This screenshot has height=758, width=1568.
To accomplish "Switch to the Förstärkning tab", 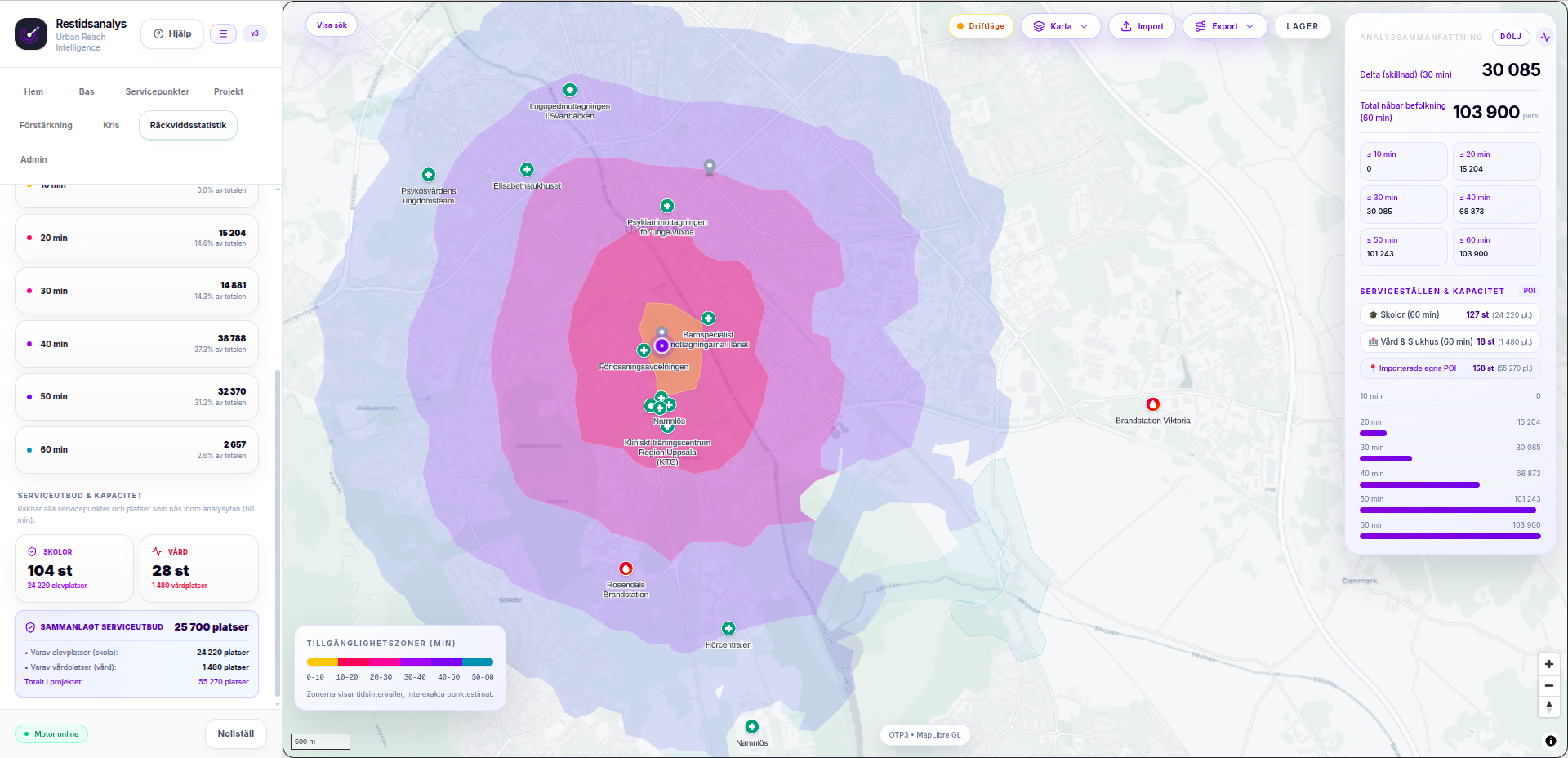I will [x=46, y=125].
